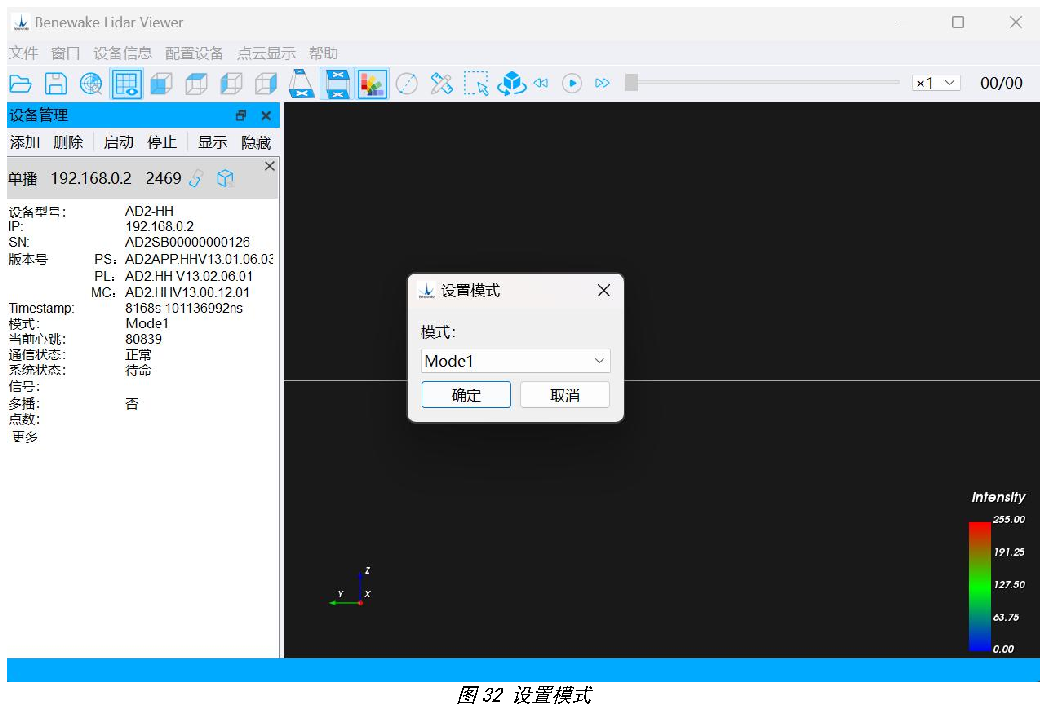Select the front-face cube view icon
Image resolution: width=1047 pixels, height=714 pixels.
click(x=161, y=83)
